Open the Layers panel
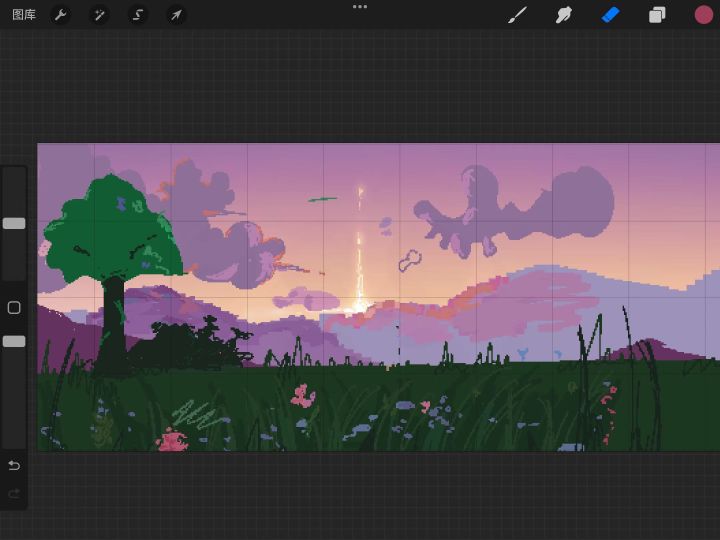Viewport: 720px width, 540px height. (657, 15)
